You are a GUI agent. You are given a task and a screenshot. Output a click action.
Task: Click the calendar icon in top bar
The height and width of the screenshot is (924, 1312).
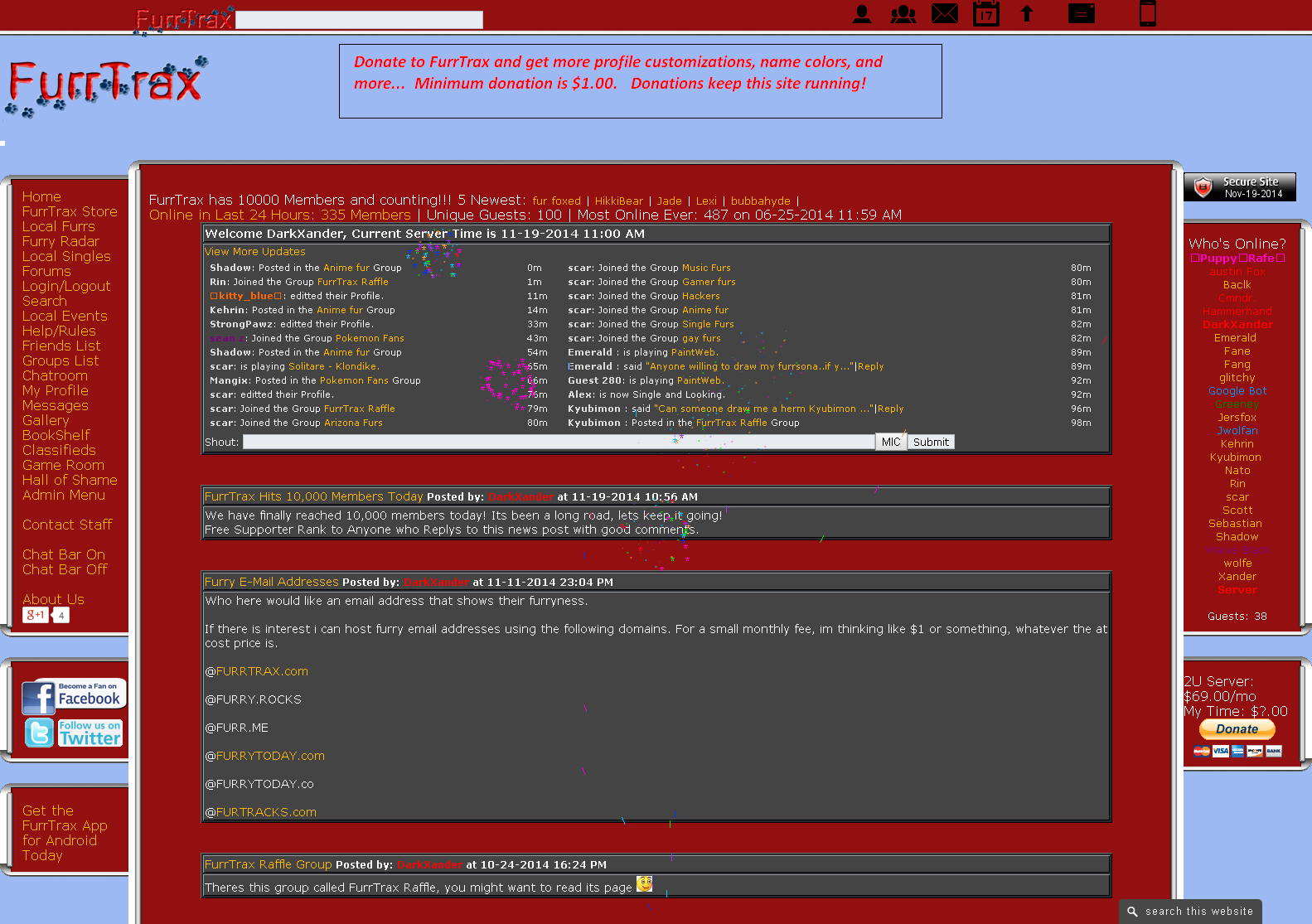(985, 13)
